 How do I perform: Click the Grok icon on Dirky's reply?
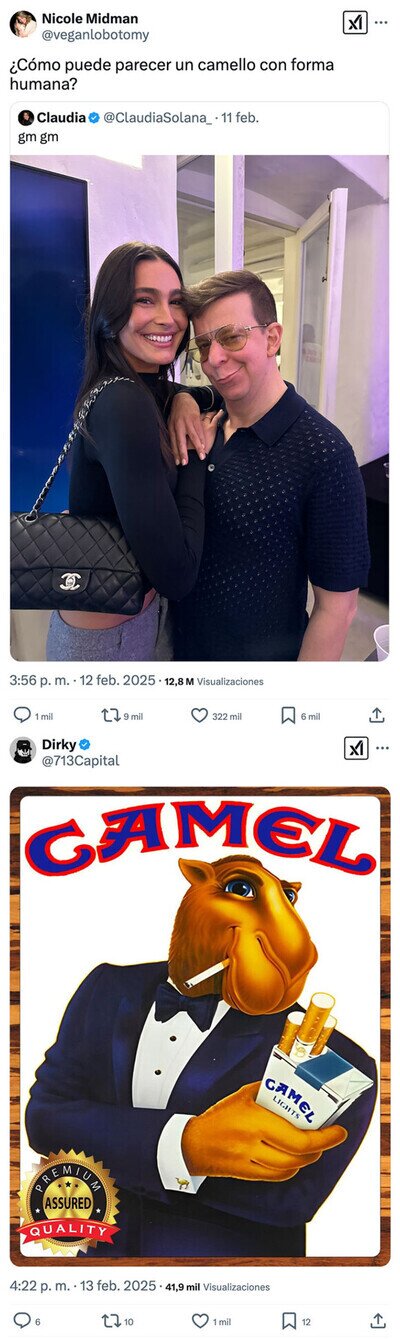pyautogui.click(x=355, y=748)
